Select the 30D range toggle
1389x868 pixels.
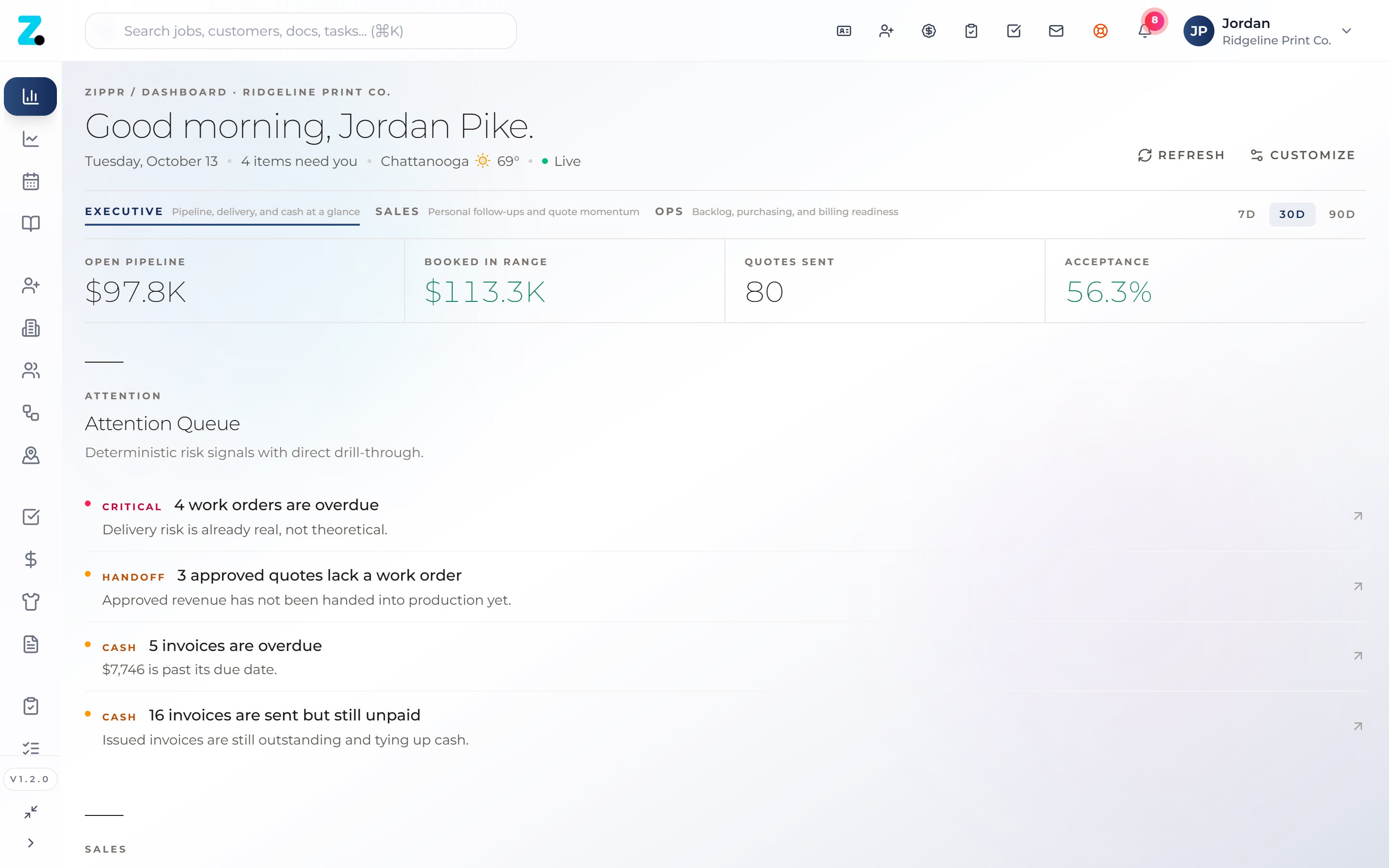coord(1292,214)
